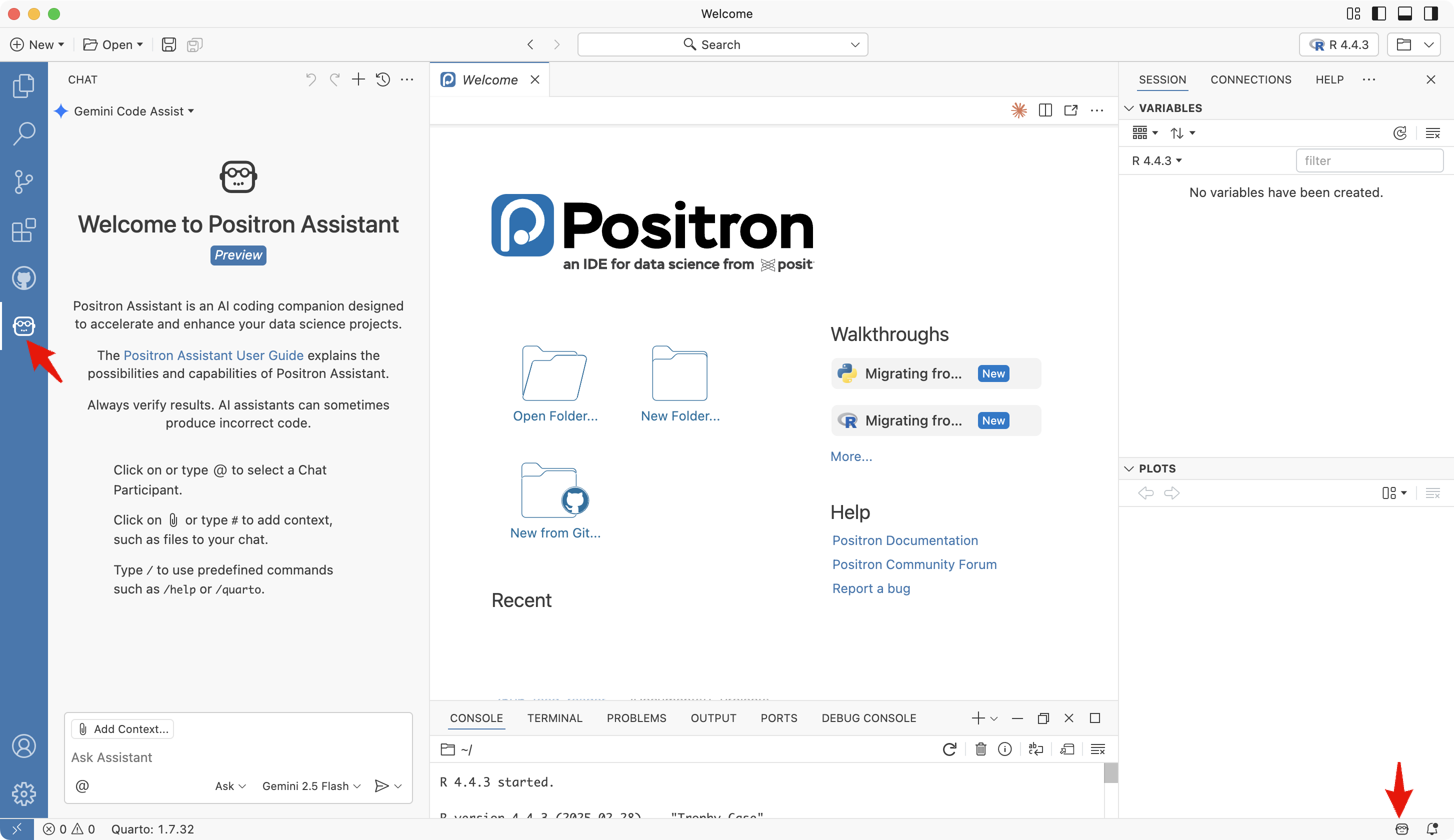Open the Positron Community Forum link
The image size is (1454, 840).
click(914, 564)
